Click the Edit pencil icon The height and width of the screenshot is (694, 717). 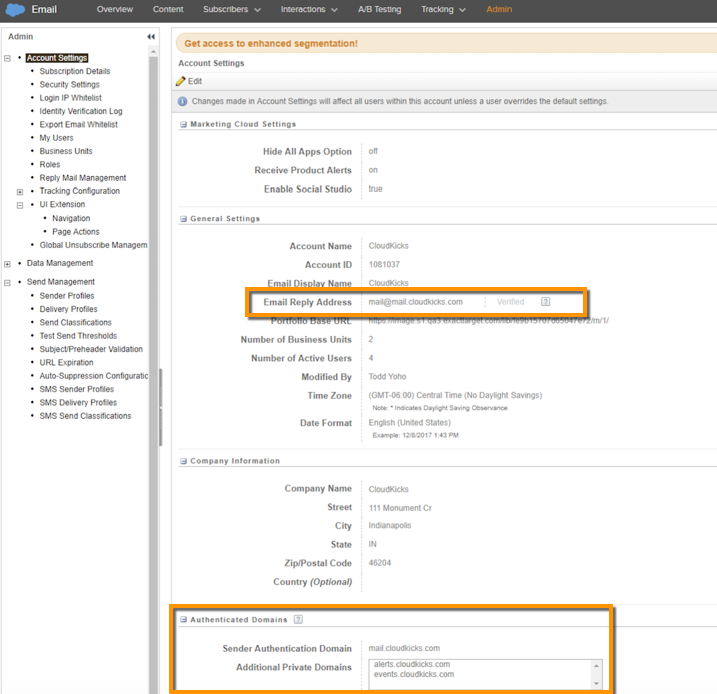[x=181, y=81]
